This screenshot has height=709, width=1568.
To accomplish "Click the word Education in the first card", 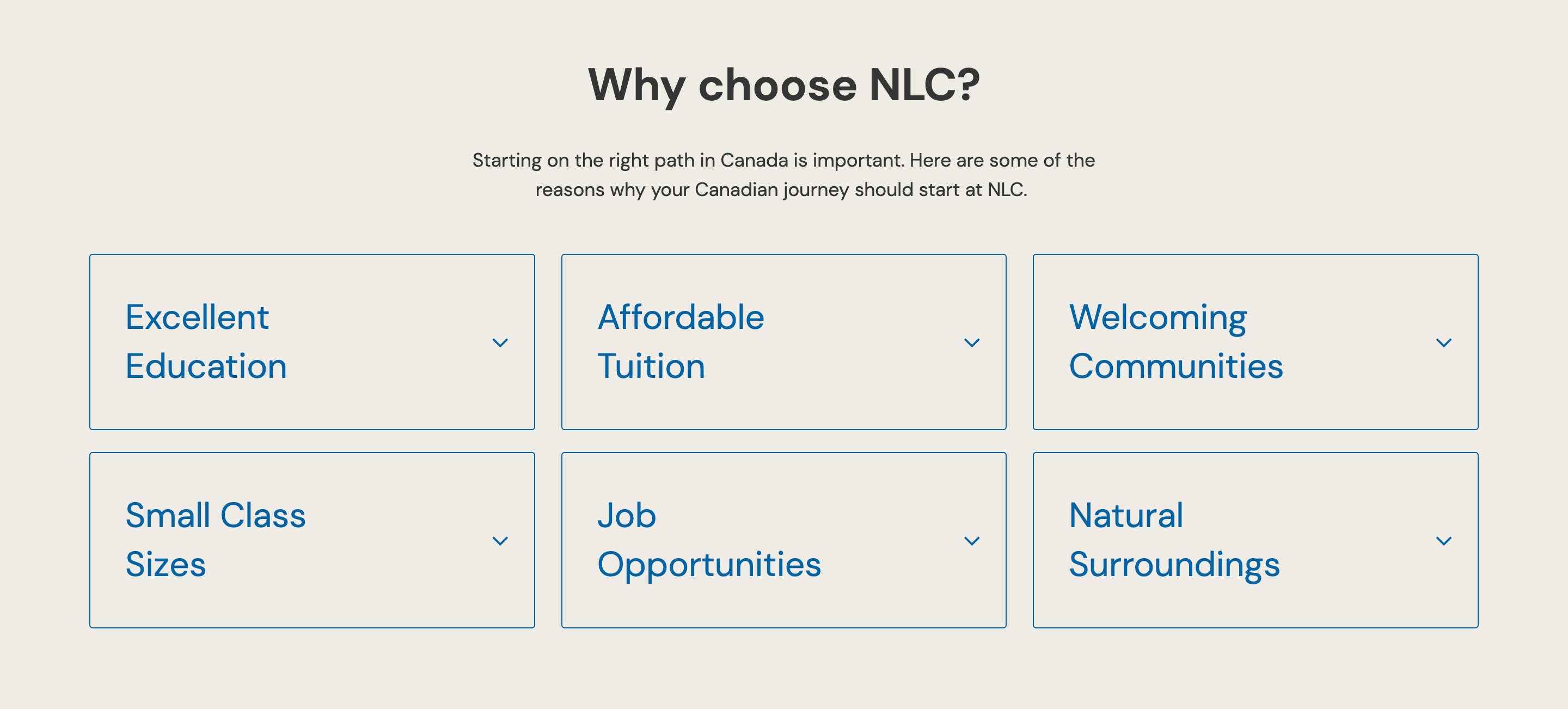I will click(206, 366).
